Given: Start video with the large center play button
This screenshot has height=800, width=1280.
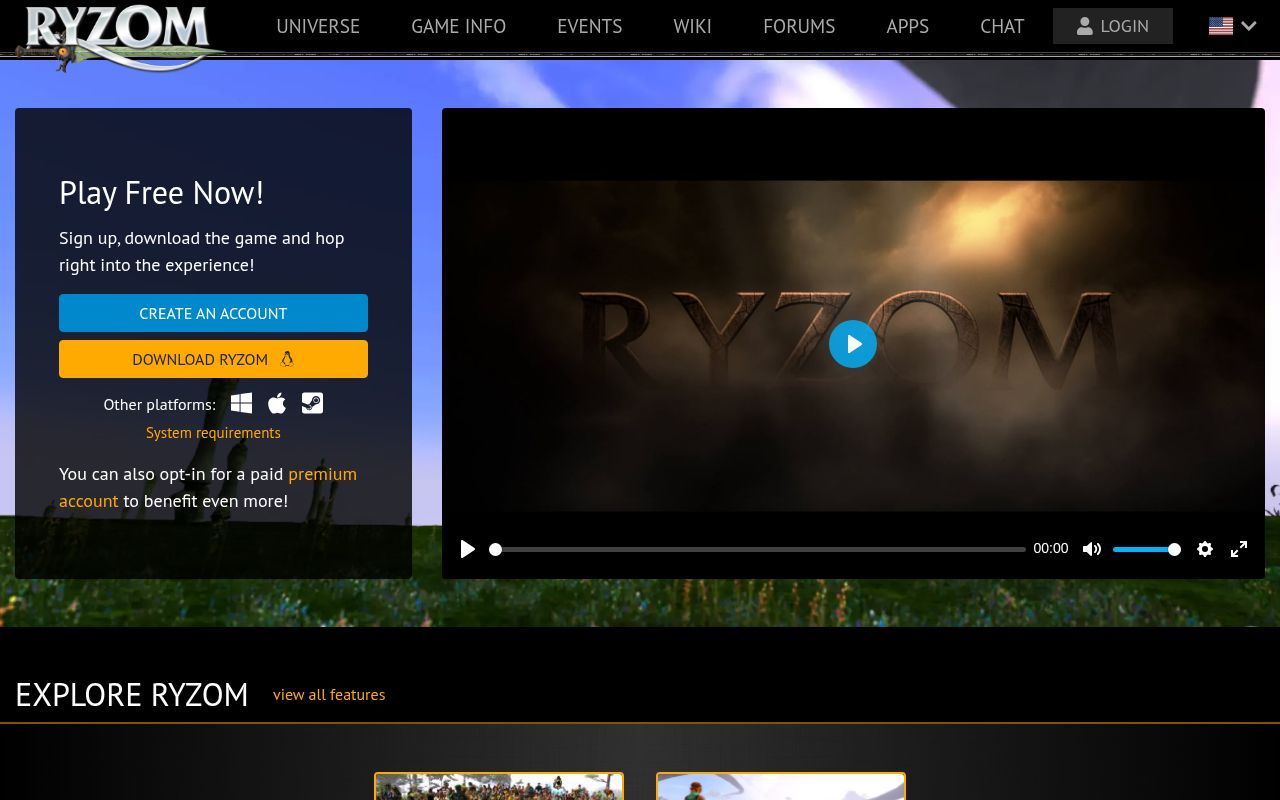Looking at the screenshot, I should point(853,344).
